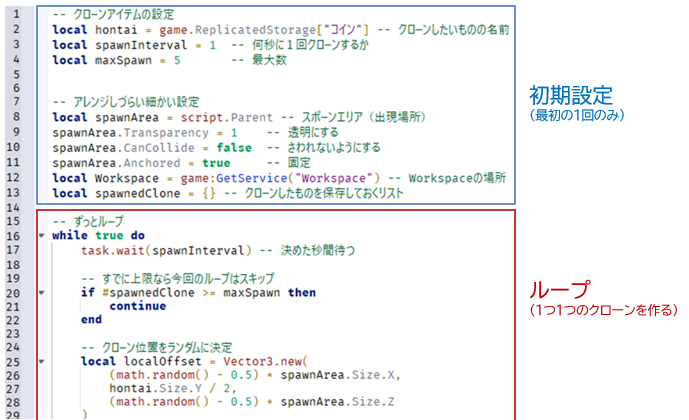The image size is (689, 420).
Task: Click the continue keyword on line 21
Action: click(x=138, y=306)
